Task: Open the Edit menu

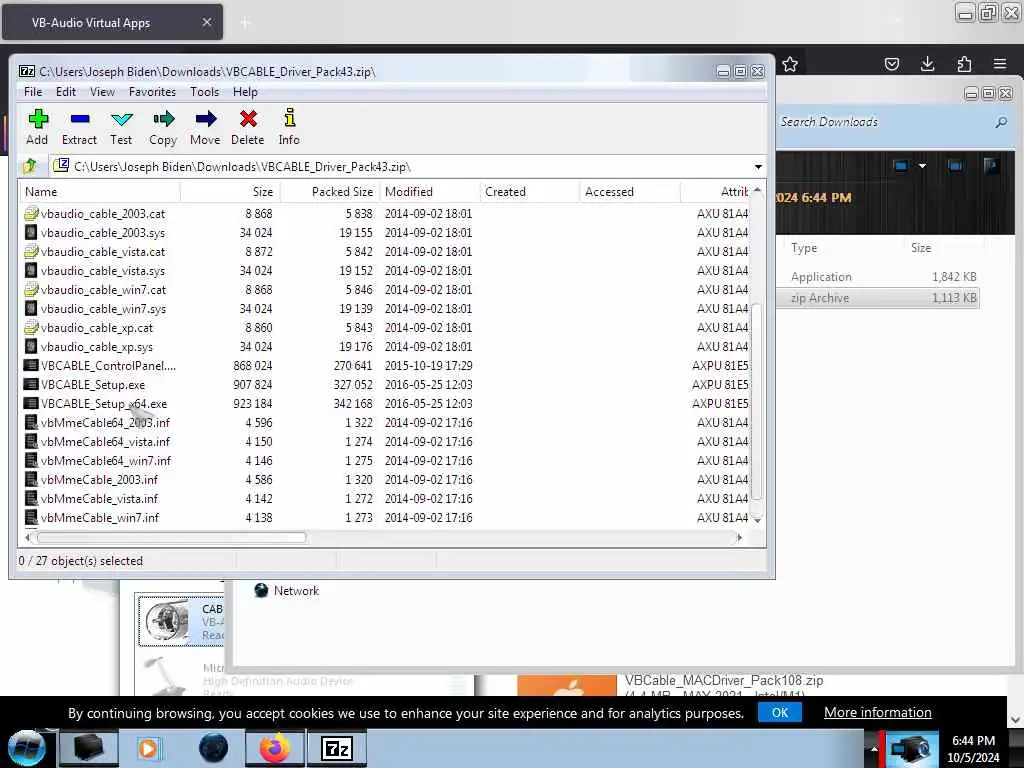Action: (65, 92)
